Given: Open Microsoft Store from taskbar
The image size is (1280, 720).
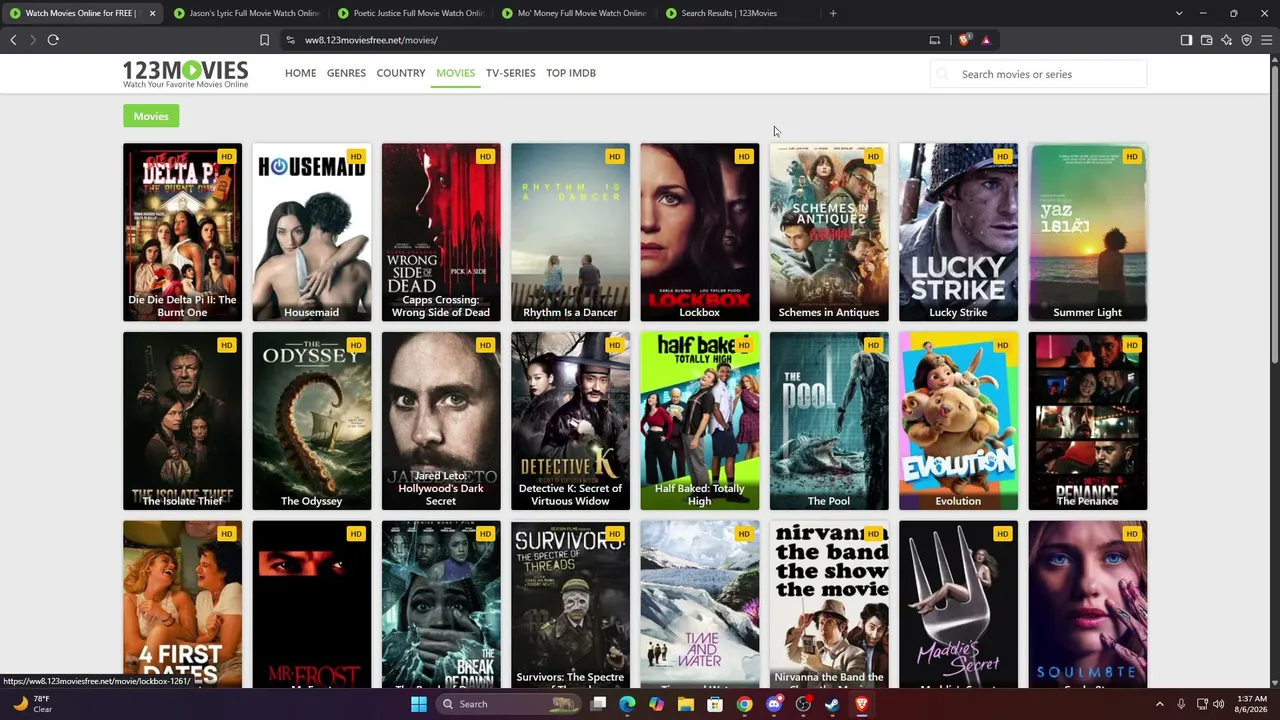Looking at the screenshot, I should pos(715,704).
